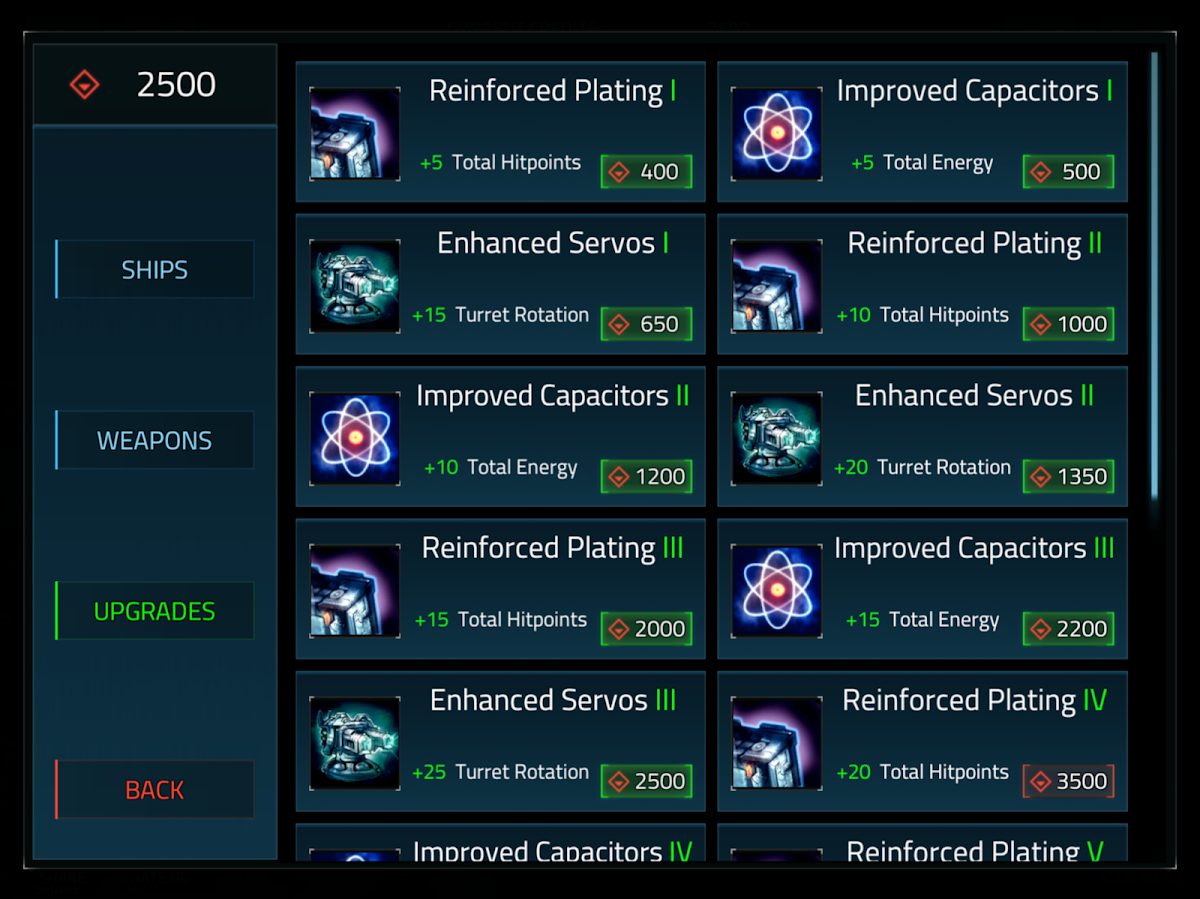Click the 2500 credits balance display
1200x899 pixels.
(155, 85)
